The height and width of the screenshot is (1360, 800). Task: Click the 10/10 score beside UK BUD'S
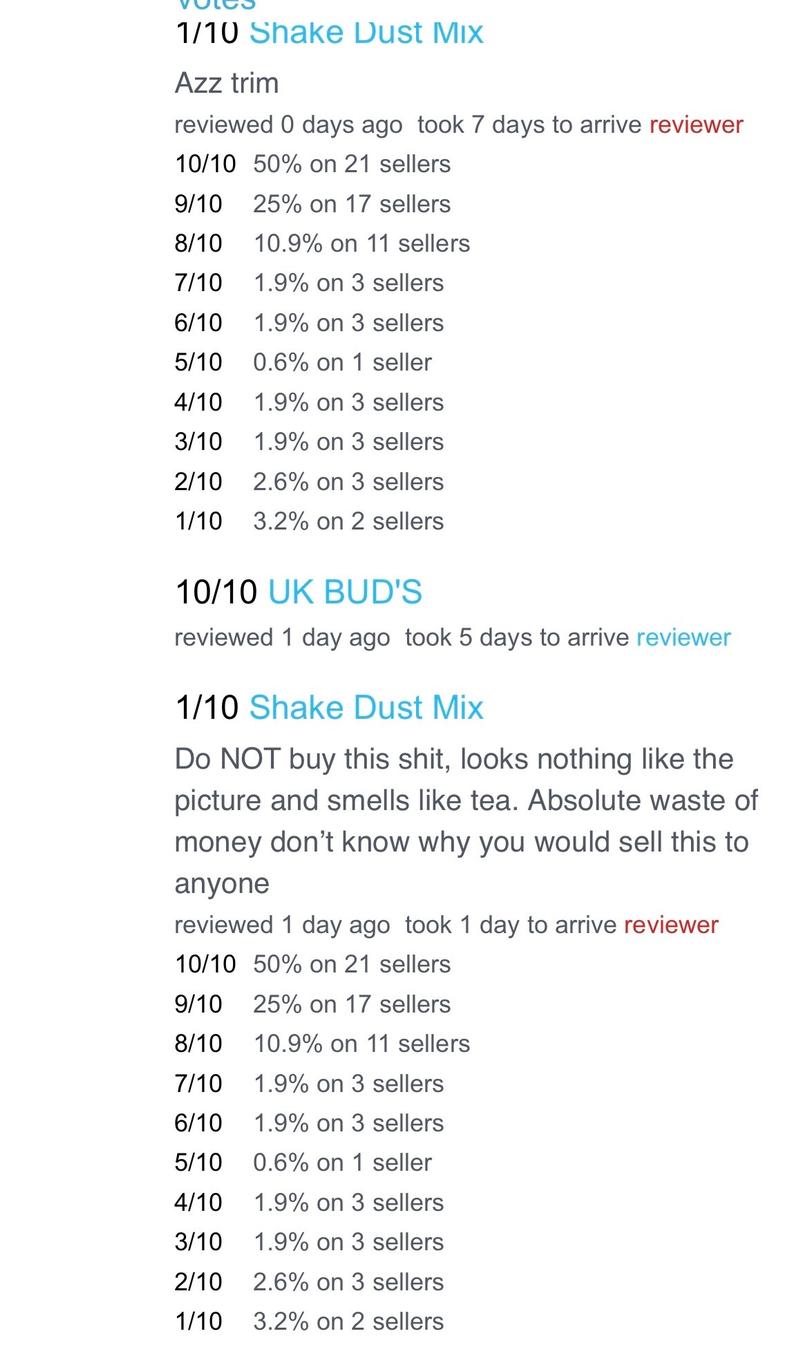coord(216,592)
